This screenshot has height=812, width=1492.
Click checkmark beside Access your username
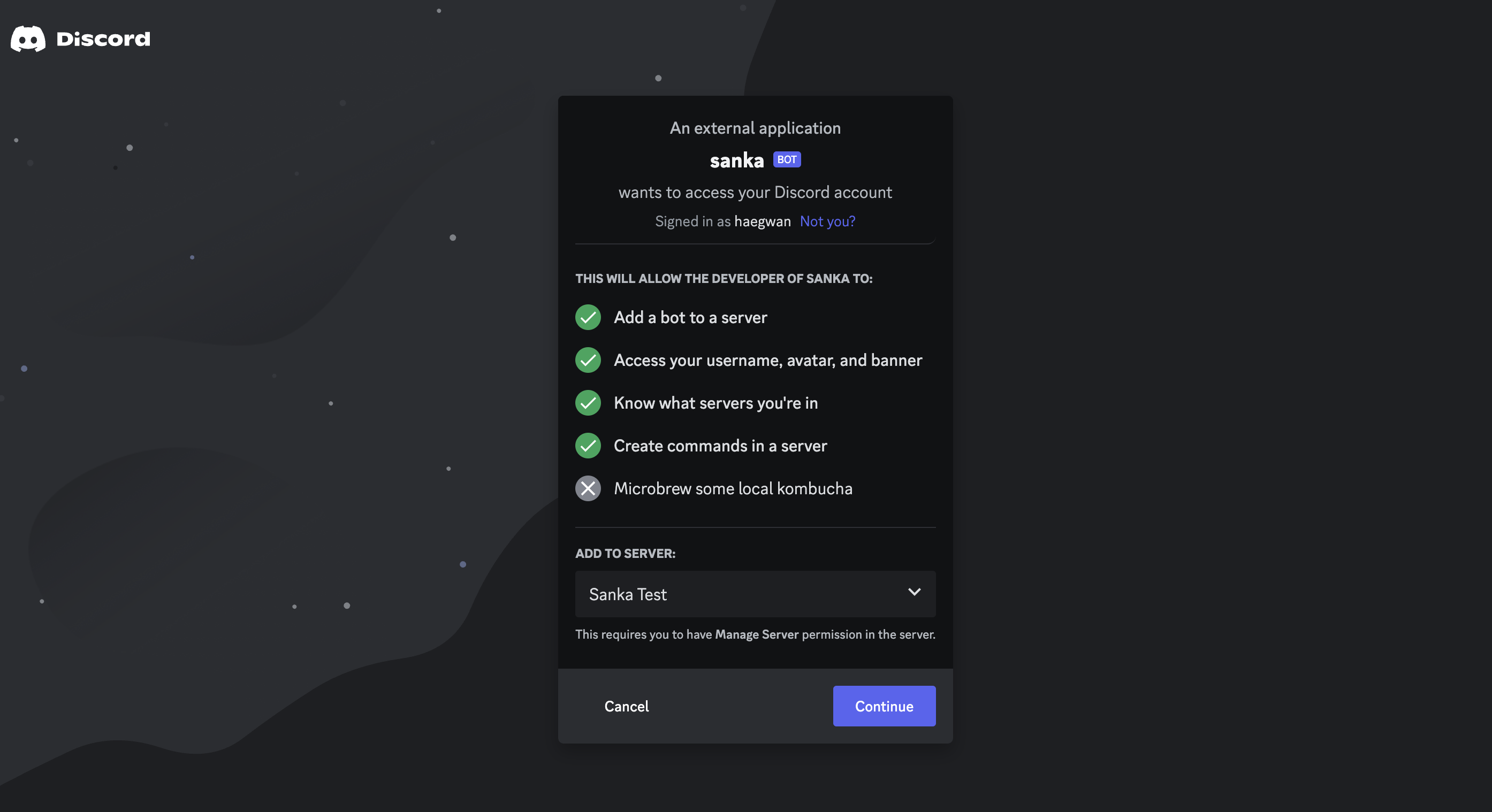(588, 360)
